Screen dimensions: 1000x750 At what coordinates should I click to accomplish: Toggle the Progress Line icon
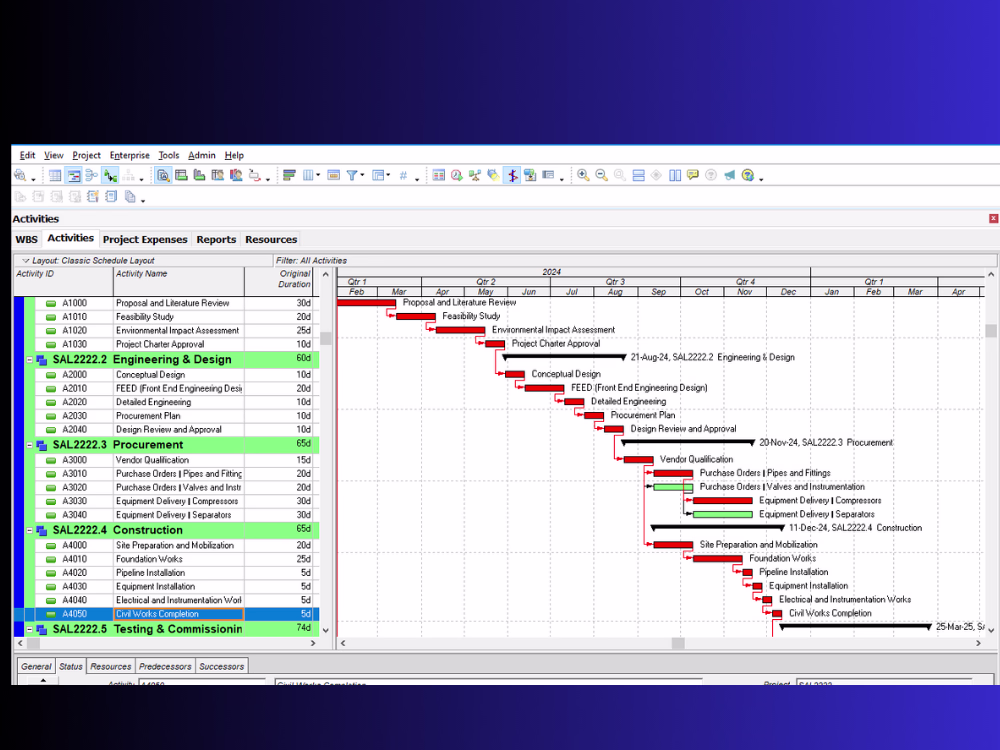(x=512, y=175)
